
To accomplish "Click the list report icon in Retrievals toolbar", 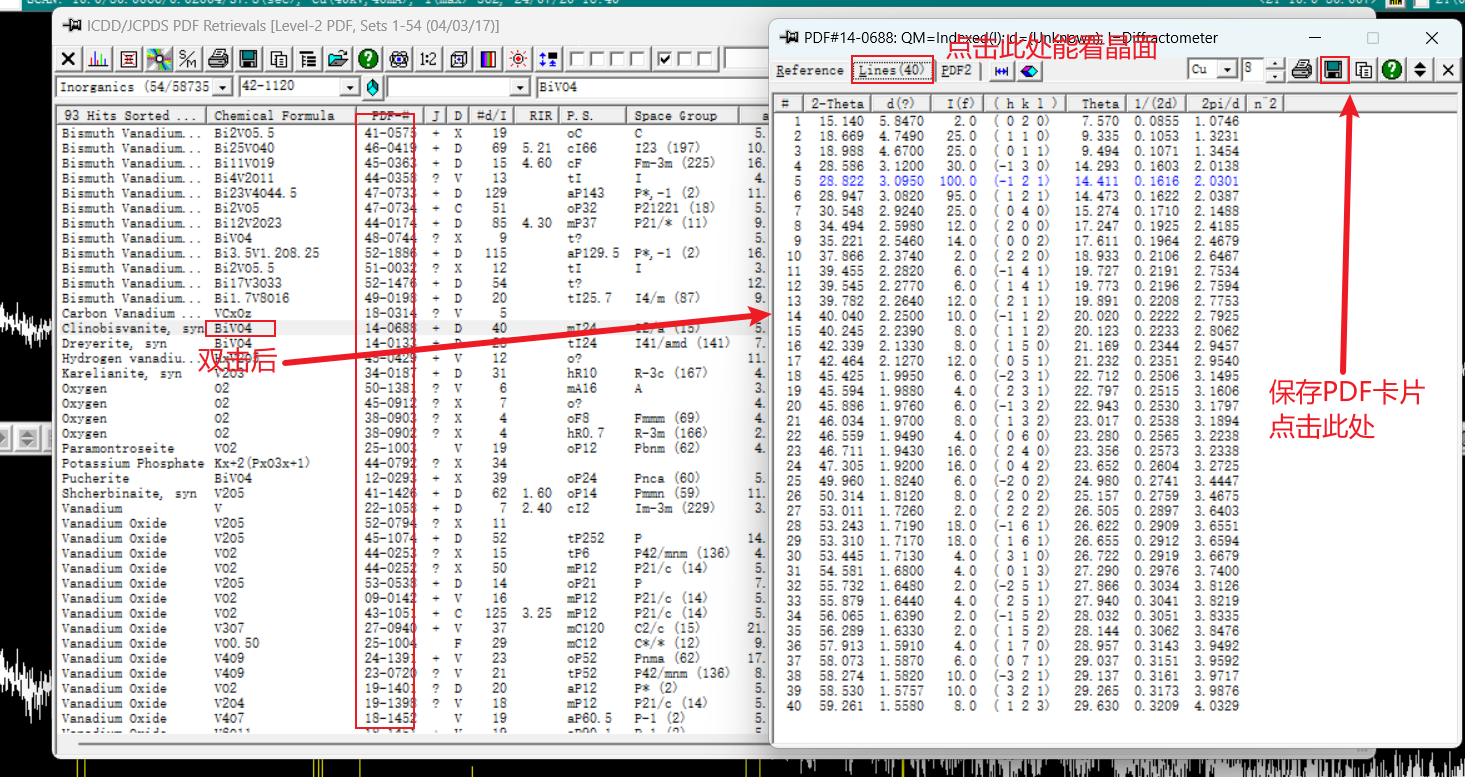I will pos(309,59).
